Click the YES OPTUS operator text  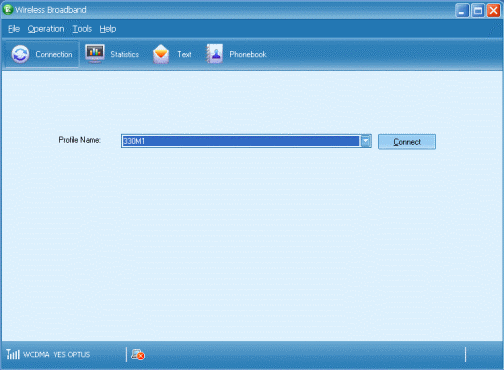pyautogui.click(x=72, y=354)
